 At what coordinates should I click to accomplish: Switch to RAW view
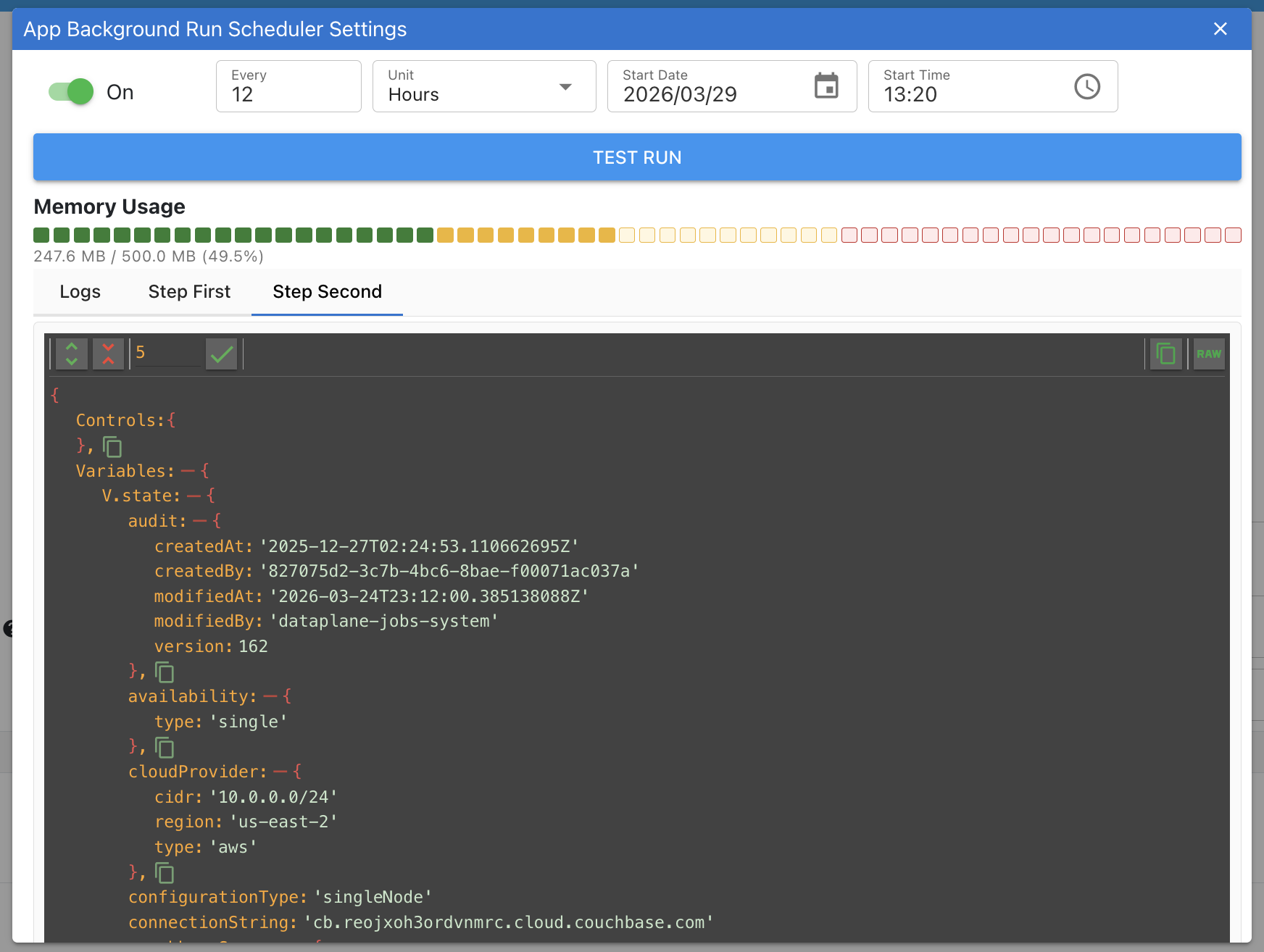coord(1208,354)
